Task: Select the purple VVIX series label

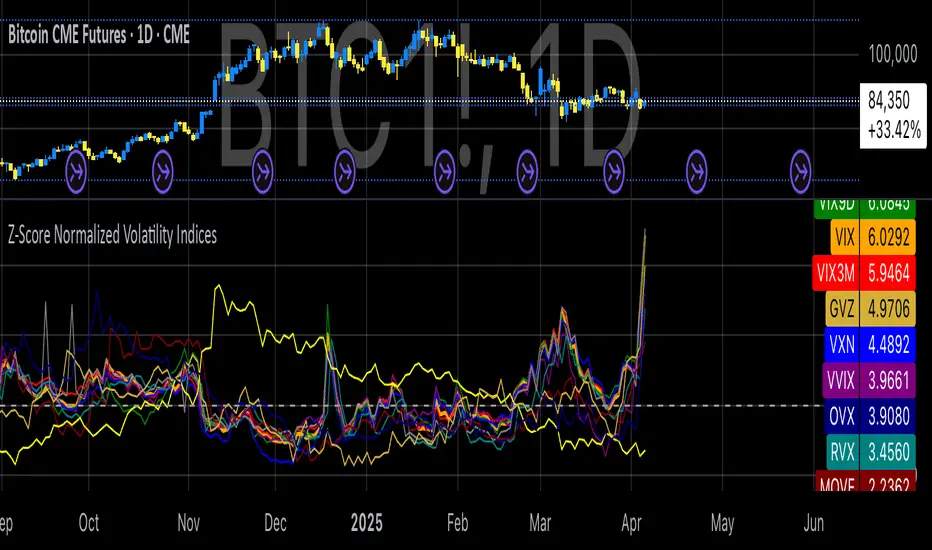Action: pos(840,380)
